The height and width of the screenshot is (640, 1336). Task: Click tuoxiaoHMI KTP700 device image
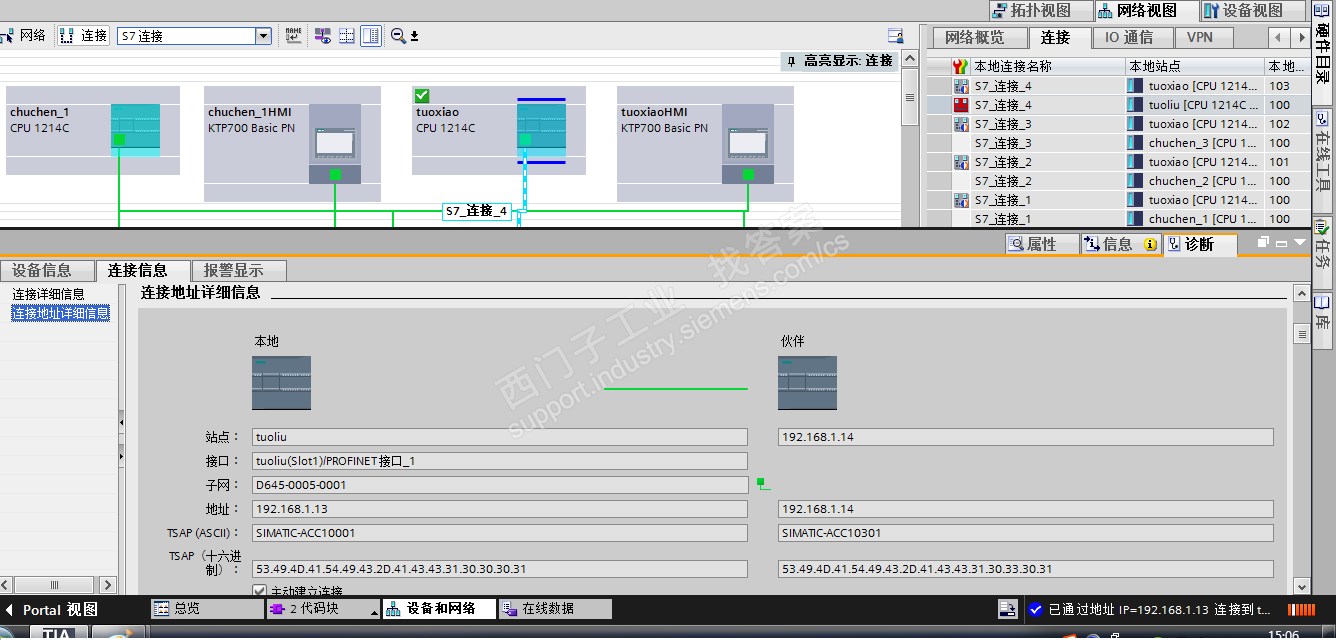point(748,143)
